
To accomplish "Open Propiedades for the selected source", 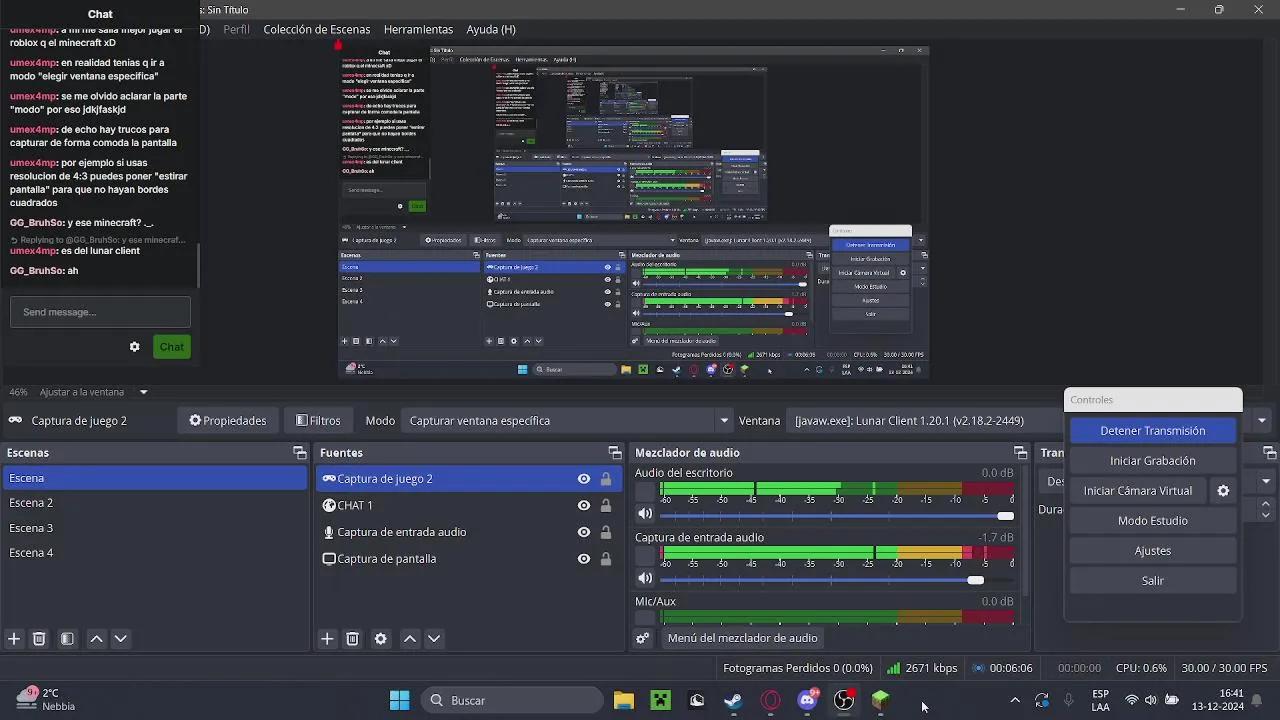I will (x=228, y=421).
